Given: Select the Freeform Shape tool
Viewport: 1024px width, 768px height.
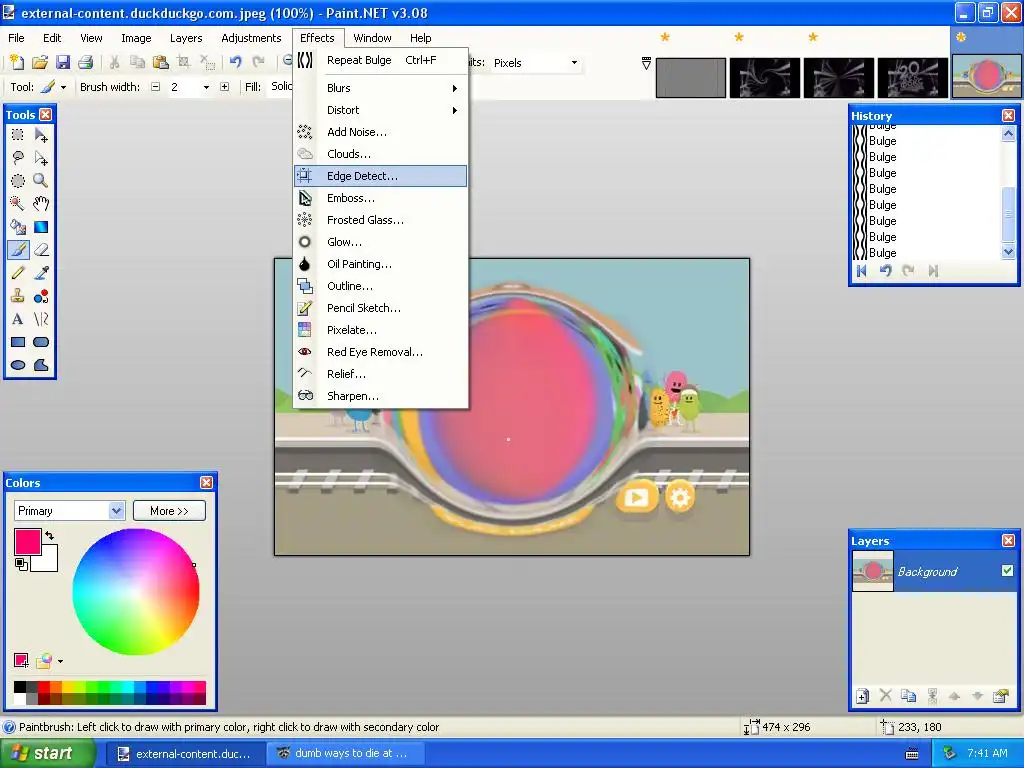Looking at the screenshot, I should click(x=41, y=365).
